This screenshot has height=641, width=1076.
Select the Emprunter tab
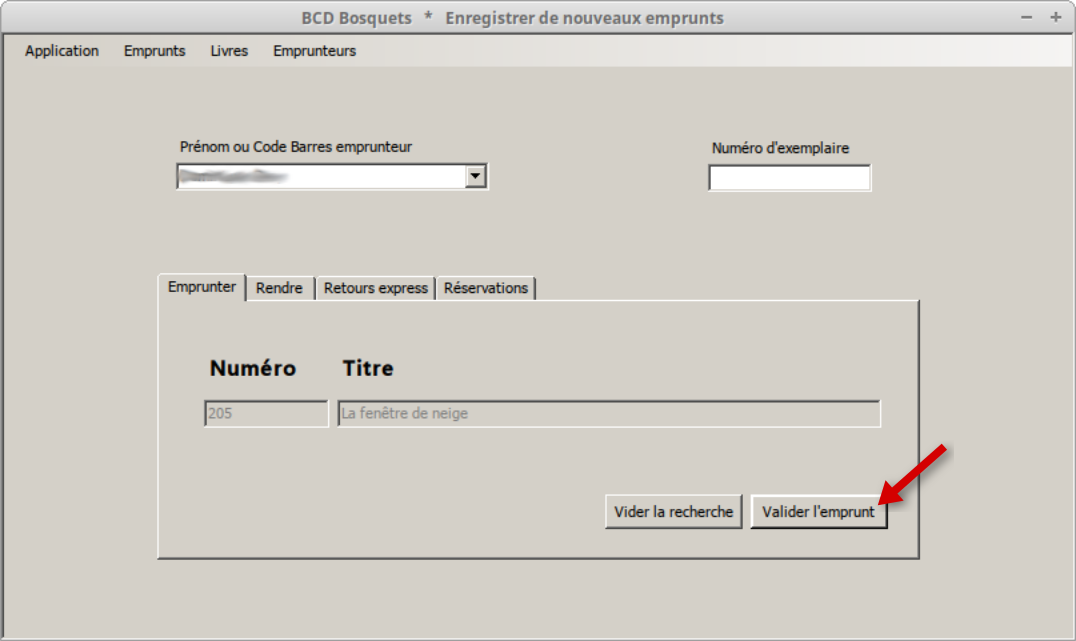pyautogui.click(x=200, y=287)
